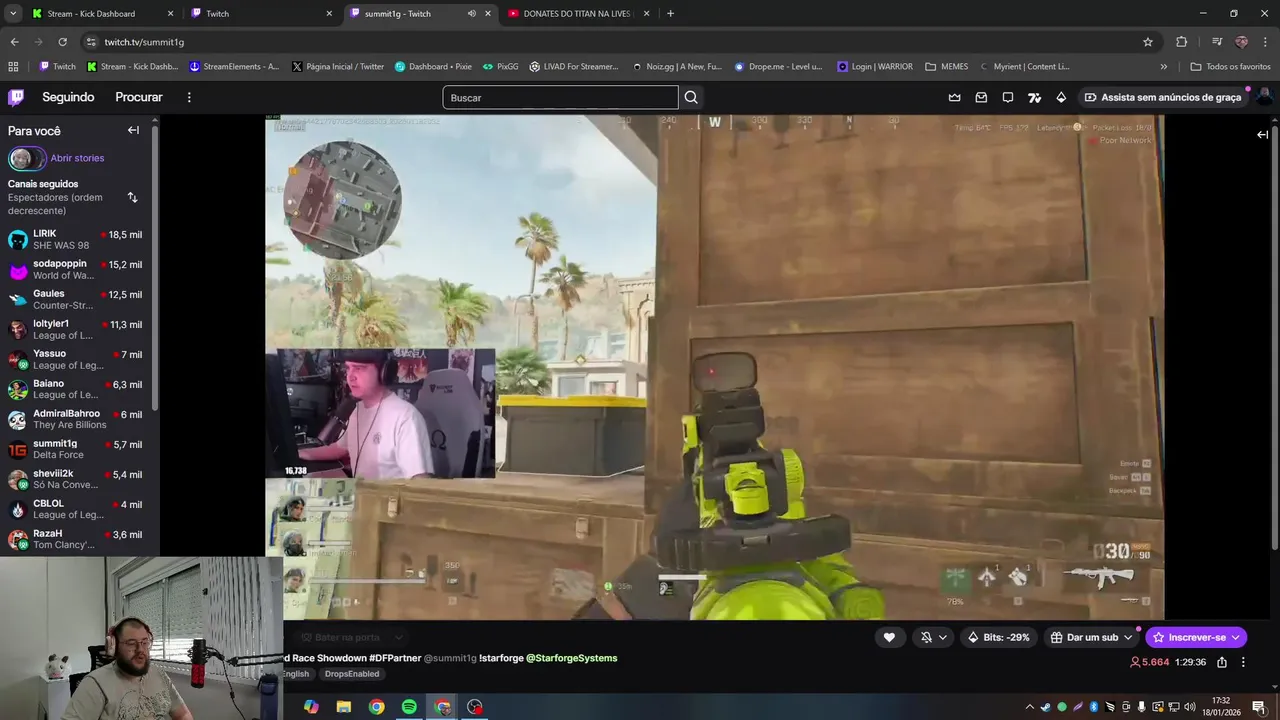Open the Dar um sub dropdown
Viewport: 1280px width, 720px height.
[1091, 637]
